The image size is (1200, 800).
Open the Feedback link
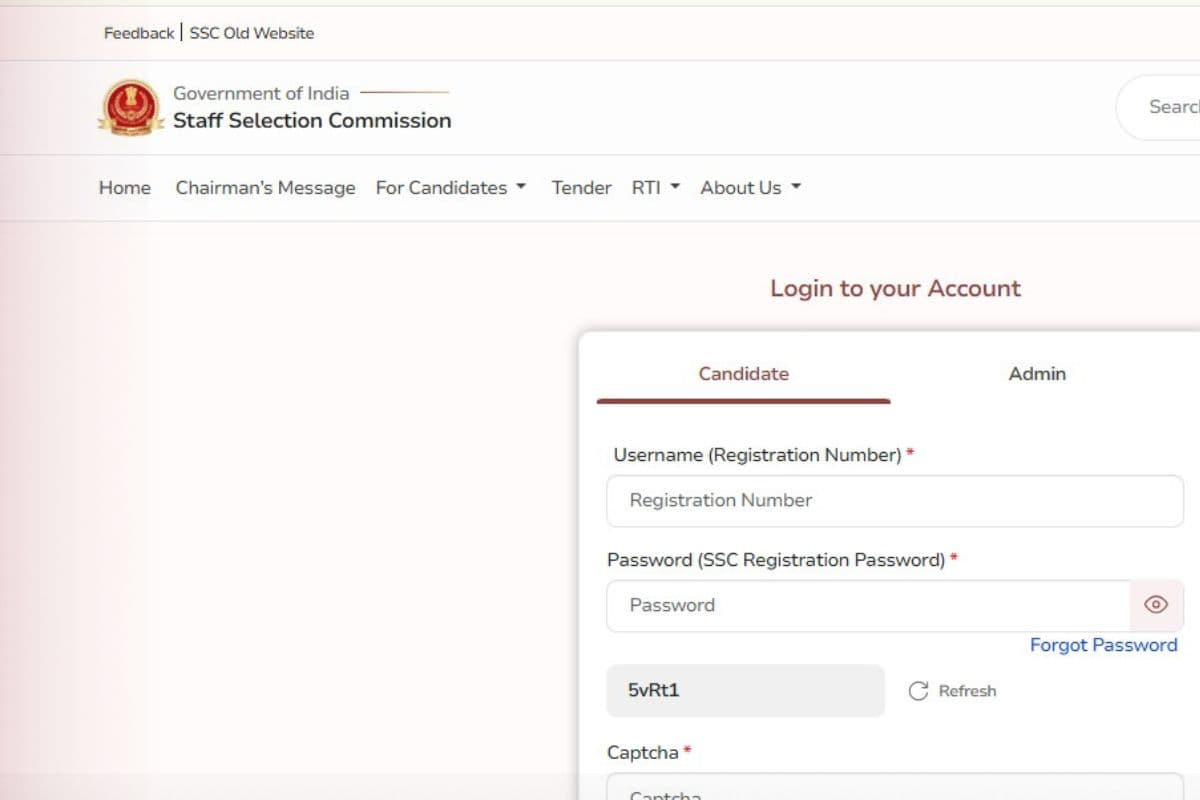click(x=139, y=33)
